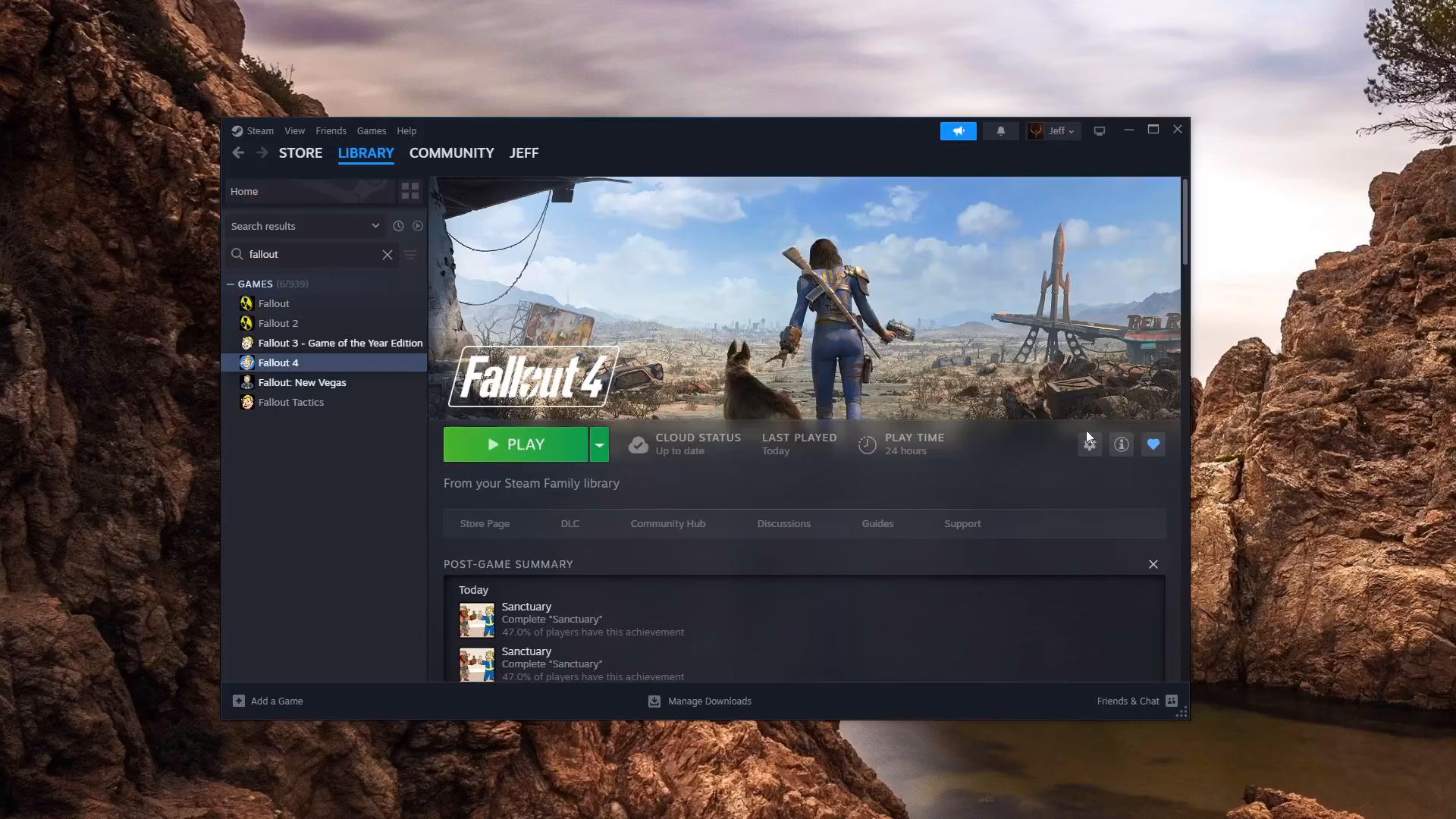The image size is (1456, 819).
Task: Open the game settings gear icon
Action: pyautogui.click(x=1090, y=445)
